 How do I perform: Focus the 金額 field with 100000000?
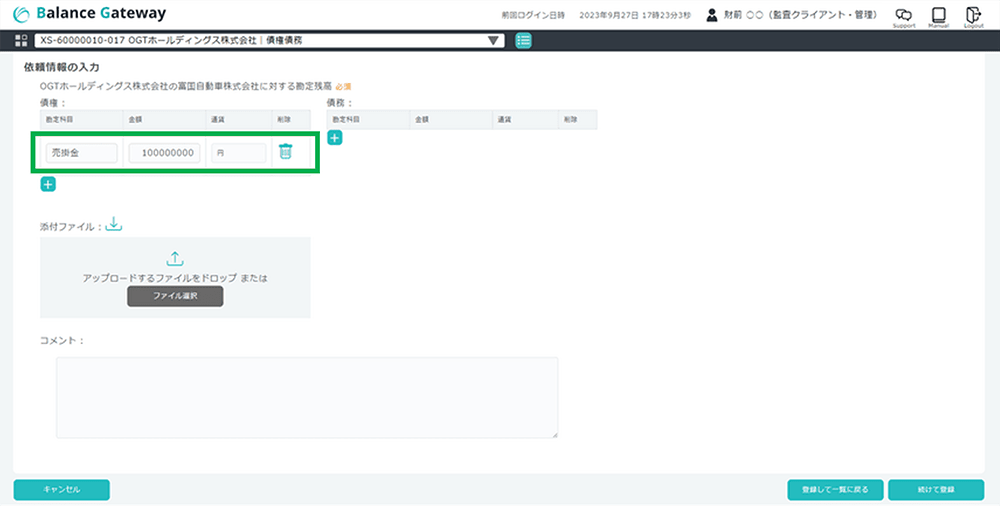tap(165, 153)
